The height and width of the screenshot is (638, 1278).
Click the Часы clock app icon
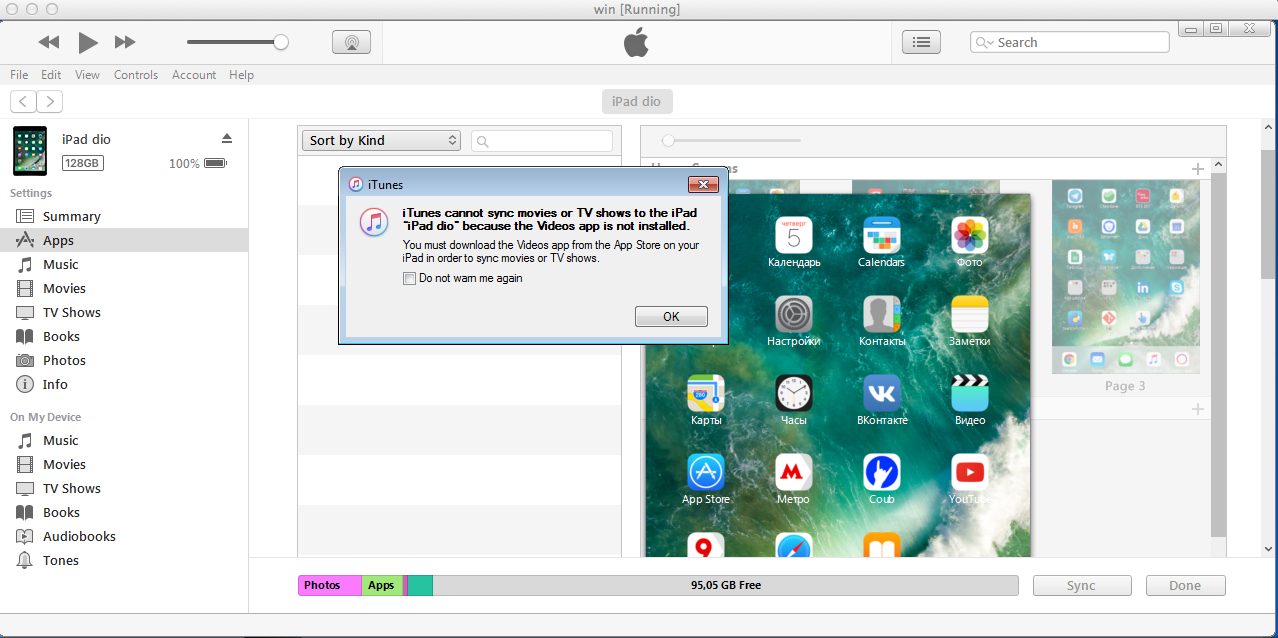794,393
